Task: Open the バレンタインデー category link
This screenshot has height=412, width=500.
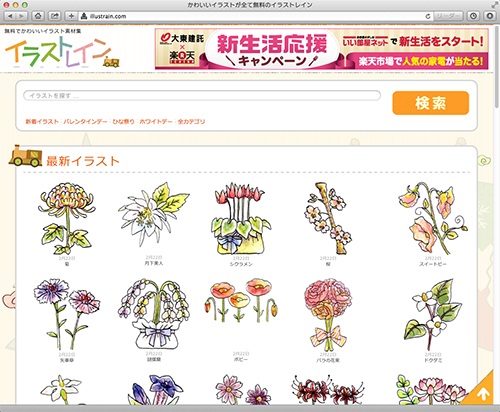Action: [x=86, y=122]
